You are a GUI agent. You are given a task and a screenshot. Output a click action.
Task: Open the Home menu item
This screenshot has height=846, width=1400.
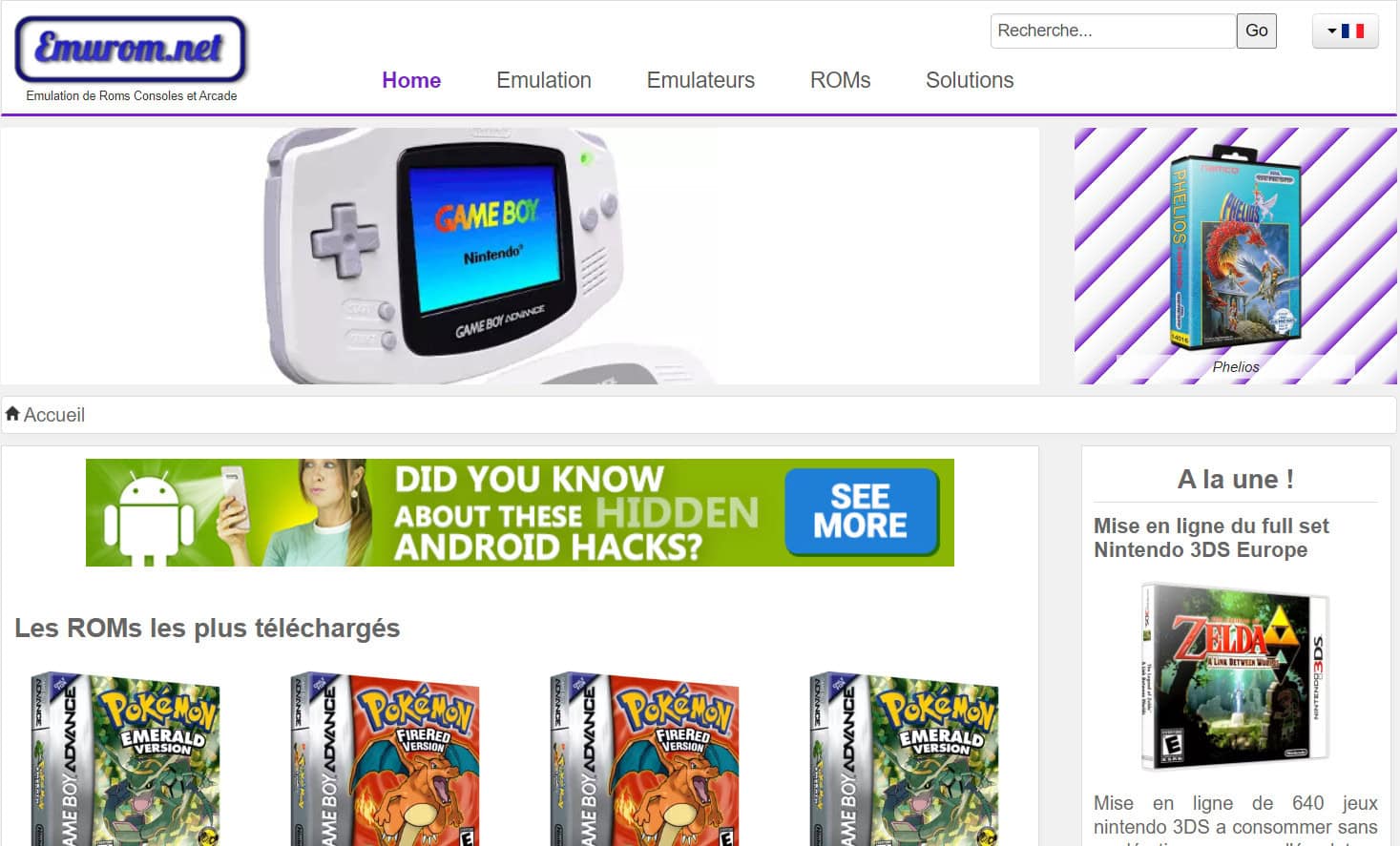coord(411,80)
